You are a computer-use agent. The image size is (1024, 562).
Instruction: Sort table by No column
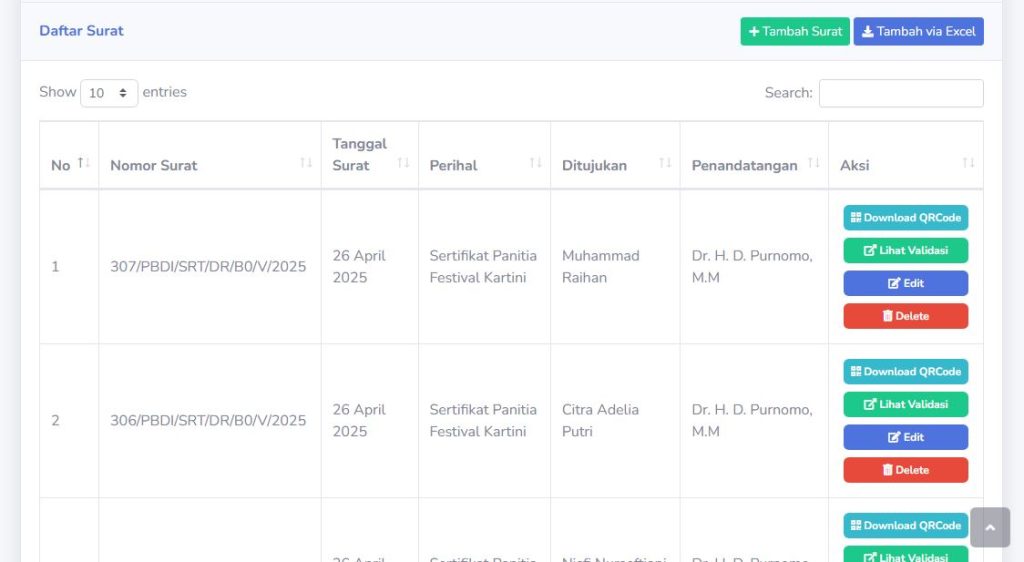[x=69, y=155]
